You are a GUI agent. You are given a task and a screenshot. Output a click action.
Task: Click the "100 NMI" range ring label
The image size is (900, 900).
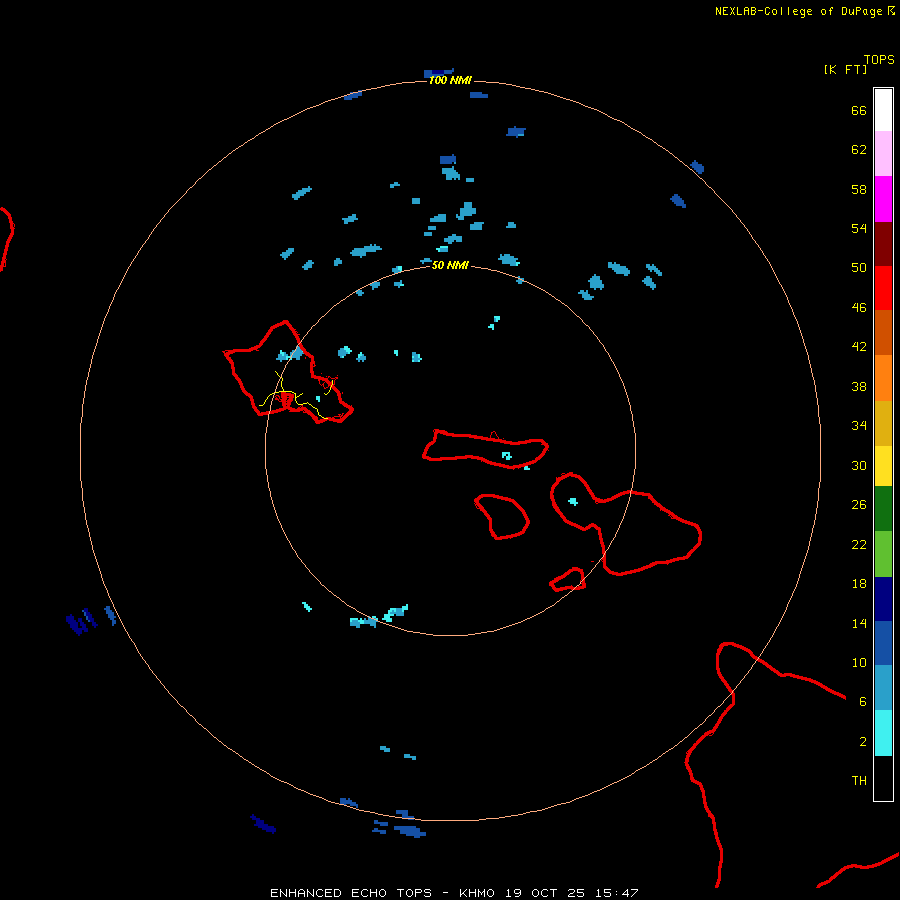coord(450,80)
